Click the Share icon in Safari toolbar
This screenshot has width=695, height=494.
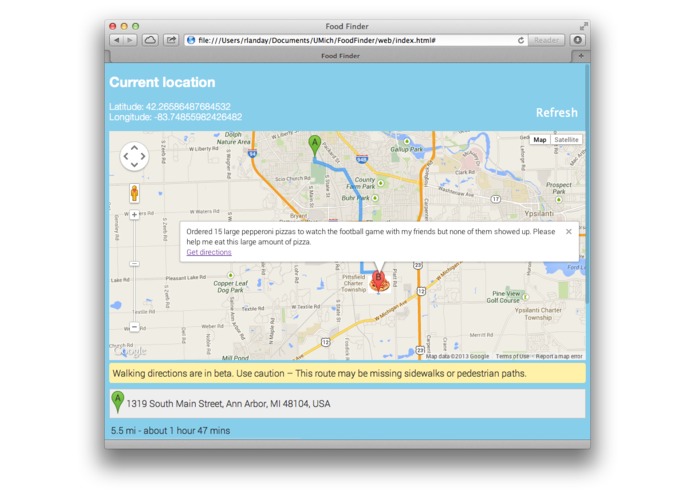pos(171,40)
